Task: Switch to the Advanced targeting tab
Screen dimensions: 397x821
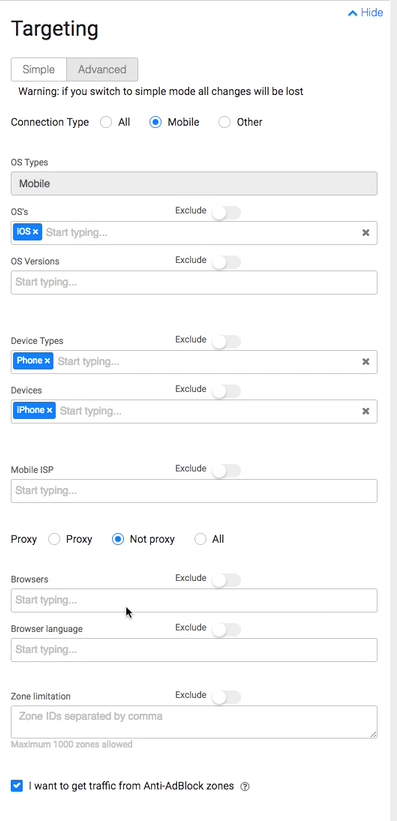Action: point(102,70)
